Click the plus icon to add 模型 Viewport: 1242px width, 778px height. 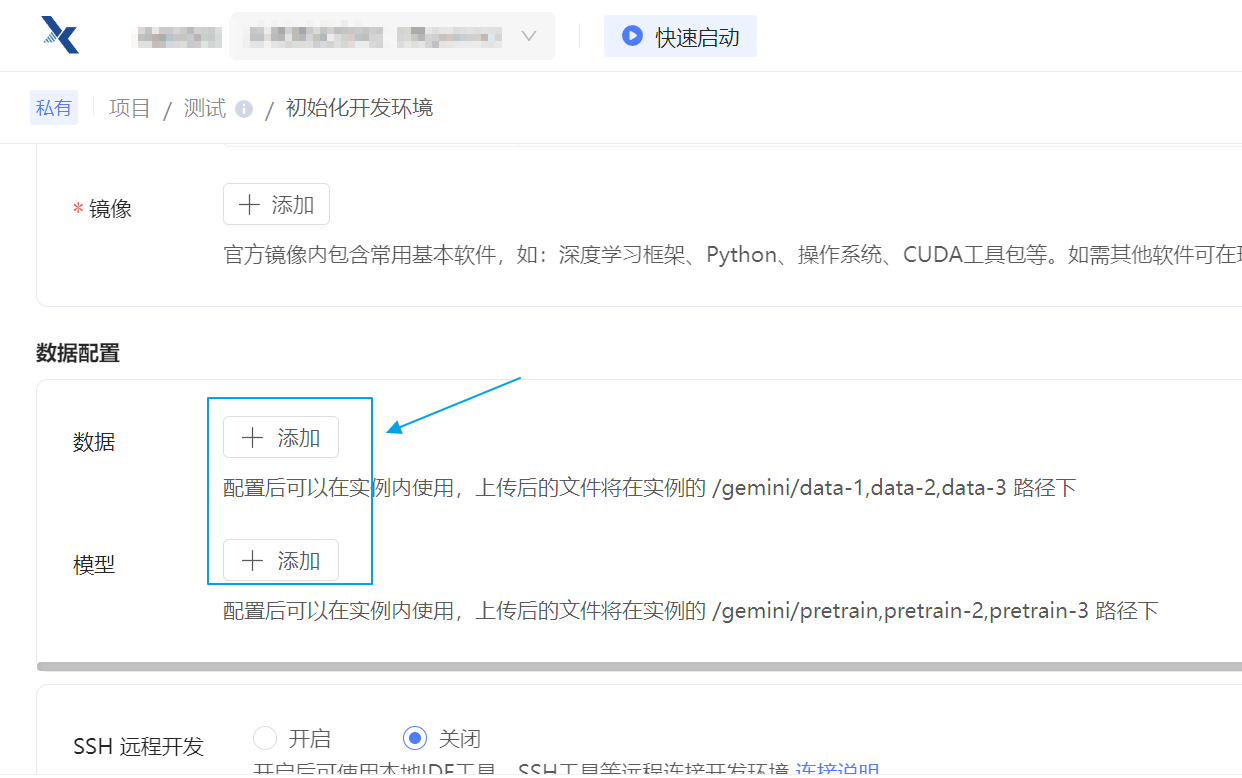(253, 561)
